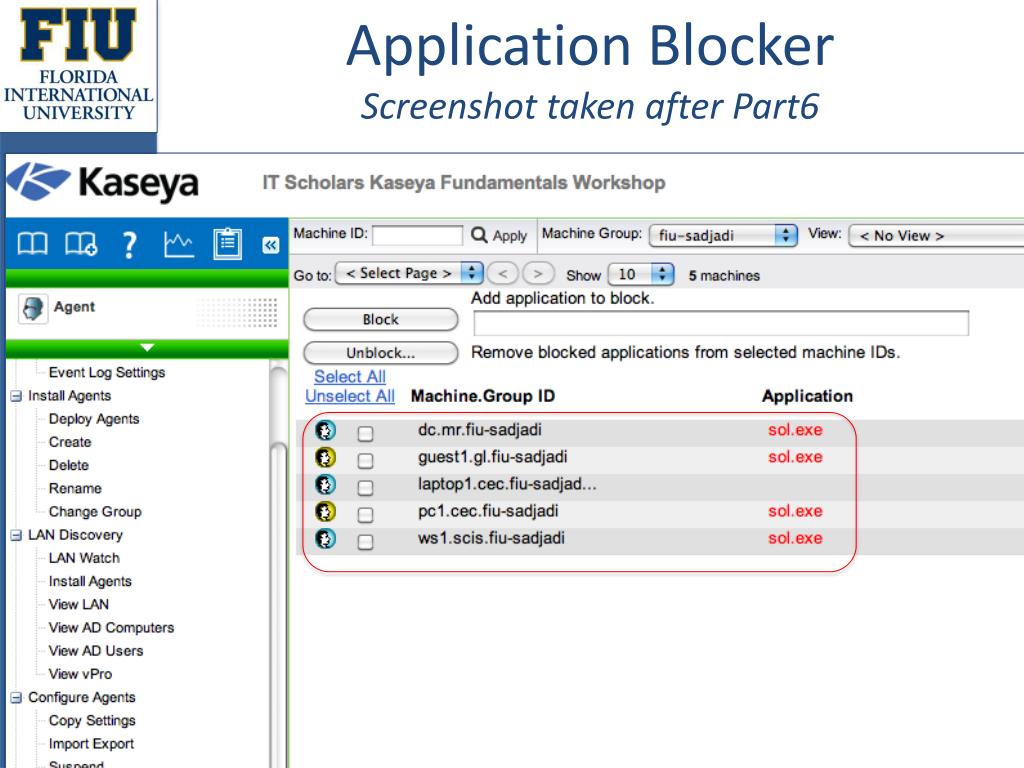Click machine name pc1.cec.fiu-sadjadi
This screenshot has width=1024, height=768.
(488, 511)
